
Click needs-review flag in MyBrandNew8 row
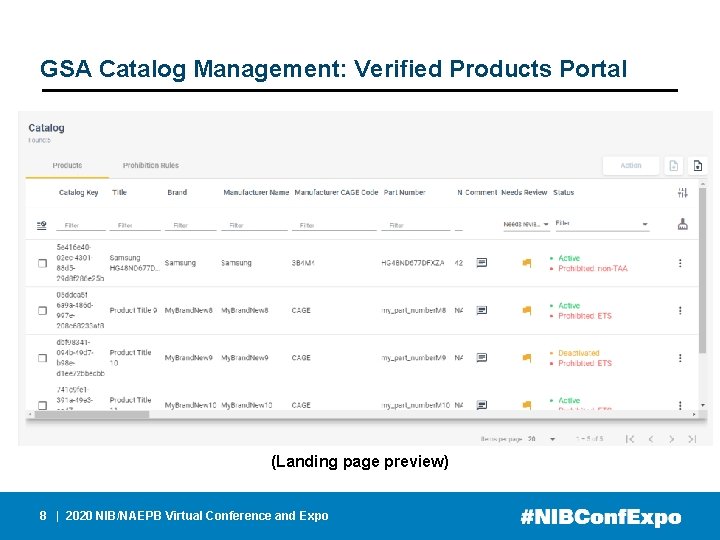coord(527,310)
